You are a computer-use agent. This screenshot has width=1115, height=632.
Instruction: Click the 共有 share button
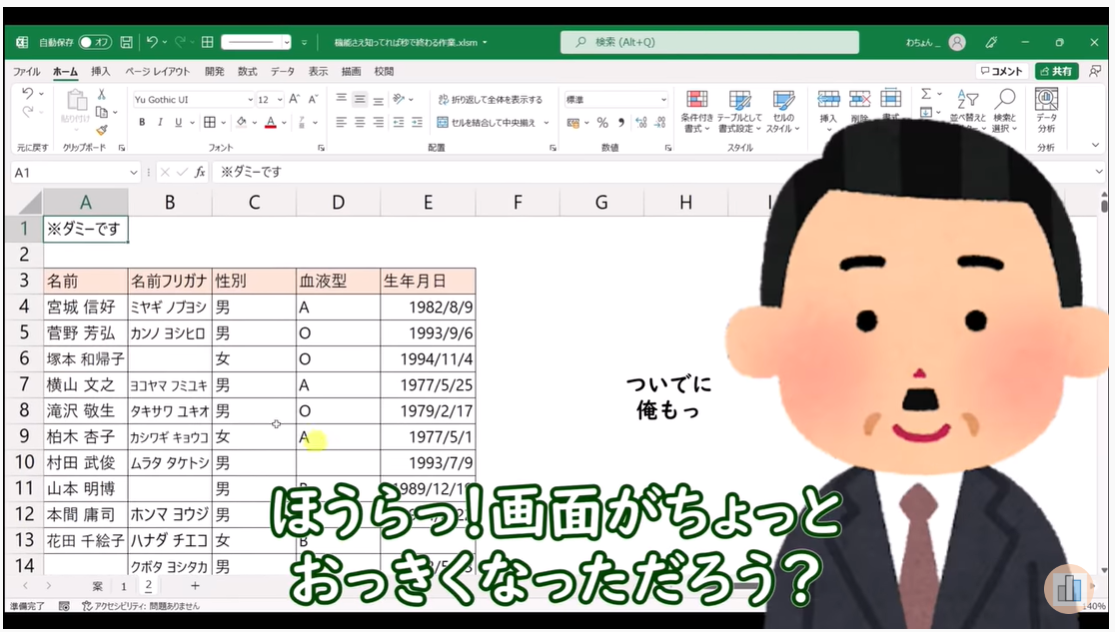(1056, 72)
